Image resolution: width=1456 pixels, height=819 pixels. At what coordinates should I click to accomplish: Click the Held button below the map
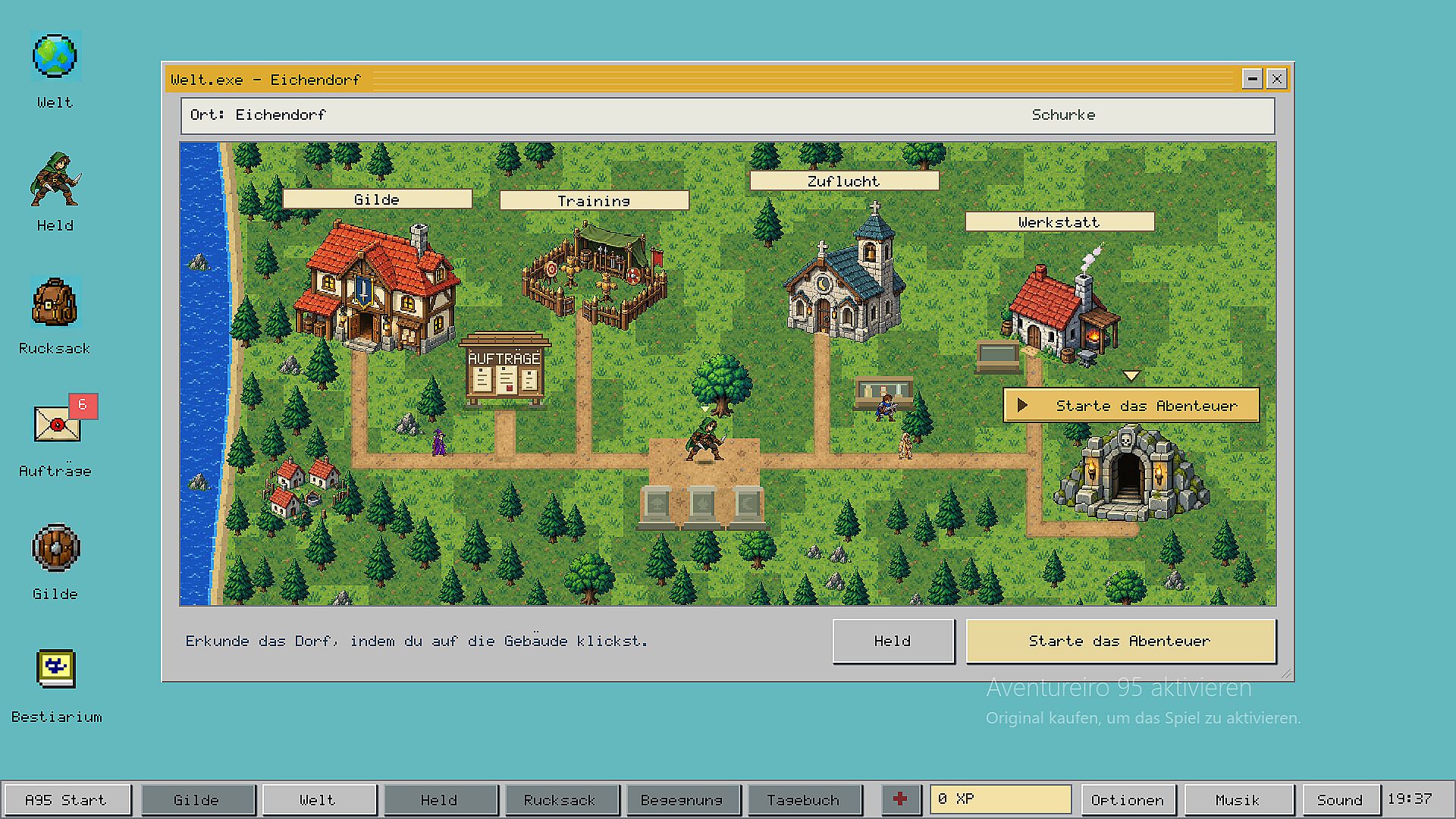coord(893,641)
